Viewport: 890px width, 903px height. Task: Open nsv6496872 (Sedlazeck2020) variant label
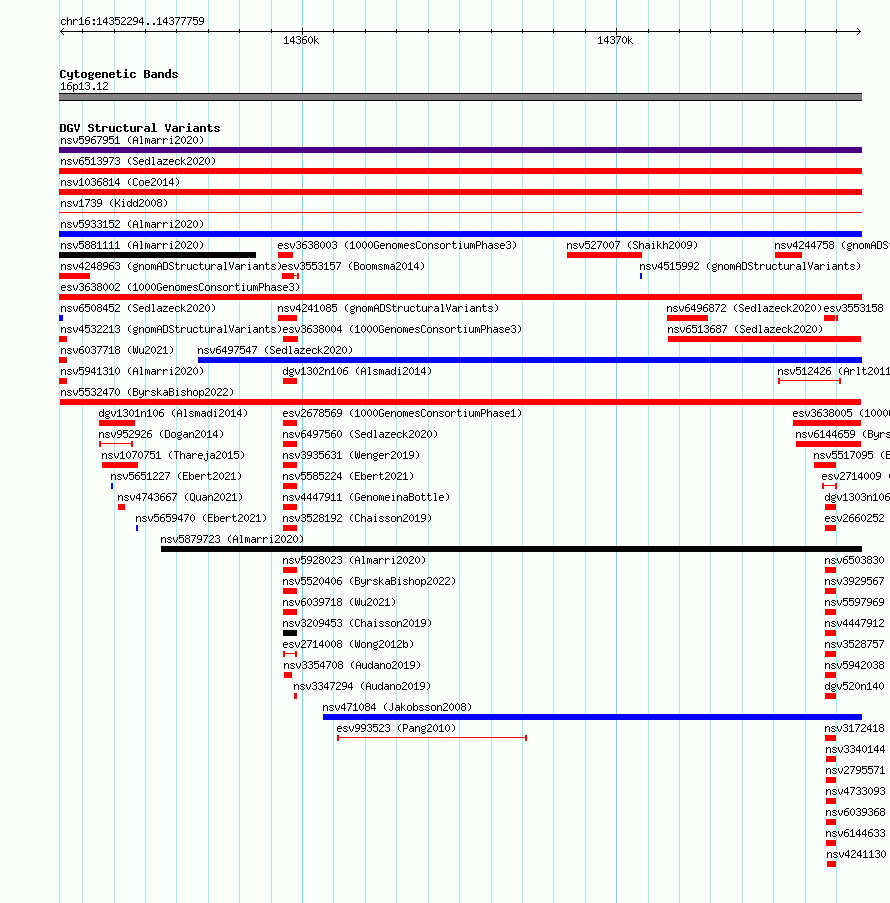point(744,309)
